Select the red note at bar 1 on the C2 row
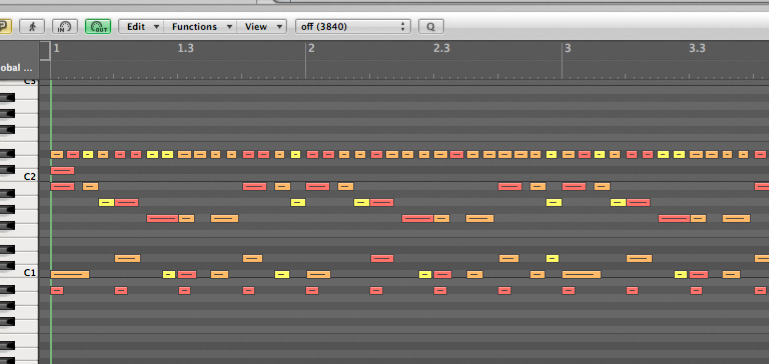 pos(62,186)
